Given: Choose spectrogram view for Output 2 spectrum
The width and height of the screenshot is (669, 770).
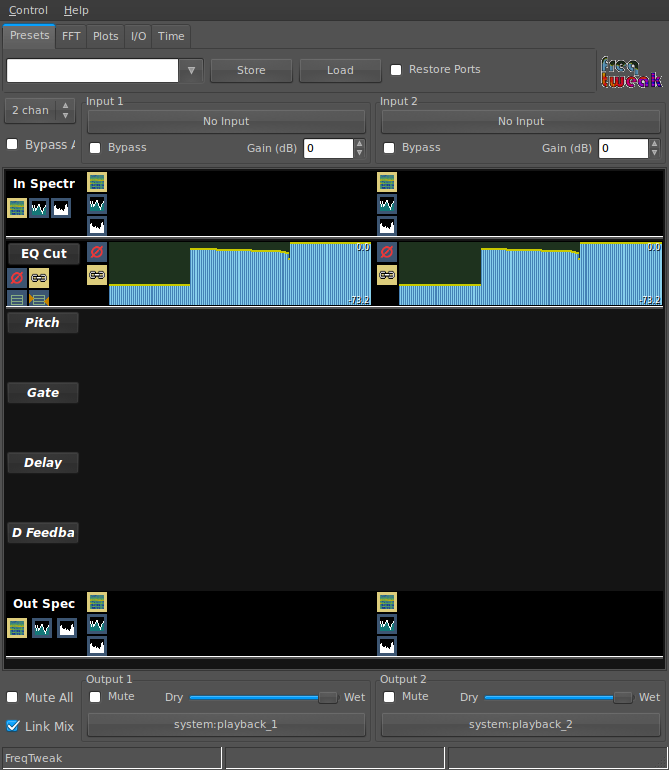Looking at the screenshot, I should point(387,602).
